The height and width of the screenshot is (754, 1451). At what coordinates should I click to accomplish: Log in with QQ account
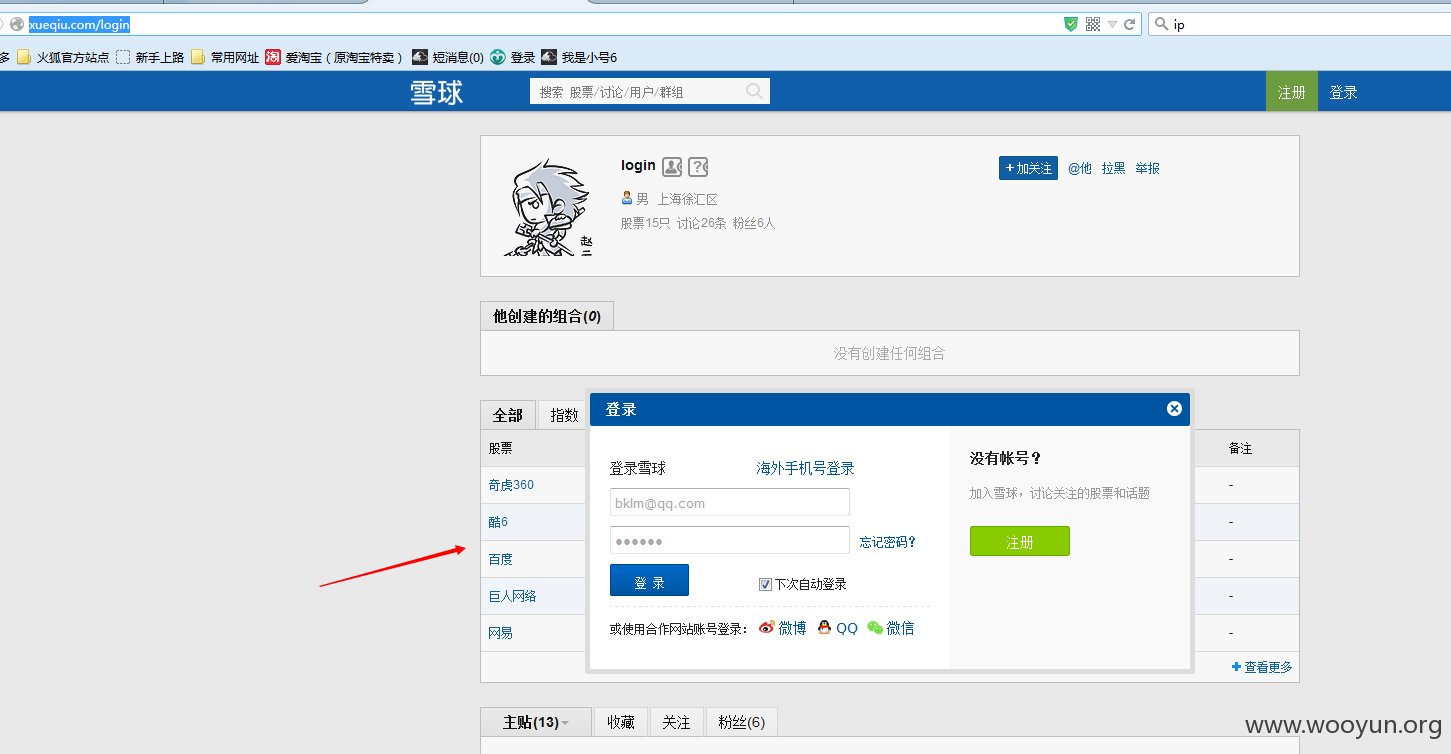(837, 628)
